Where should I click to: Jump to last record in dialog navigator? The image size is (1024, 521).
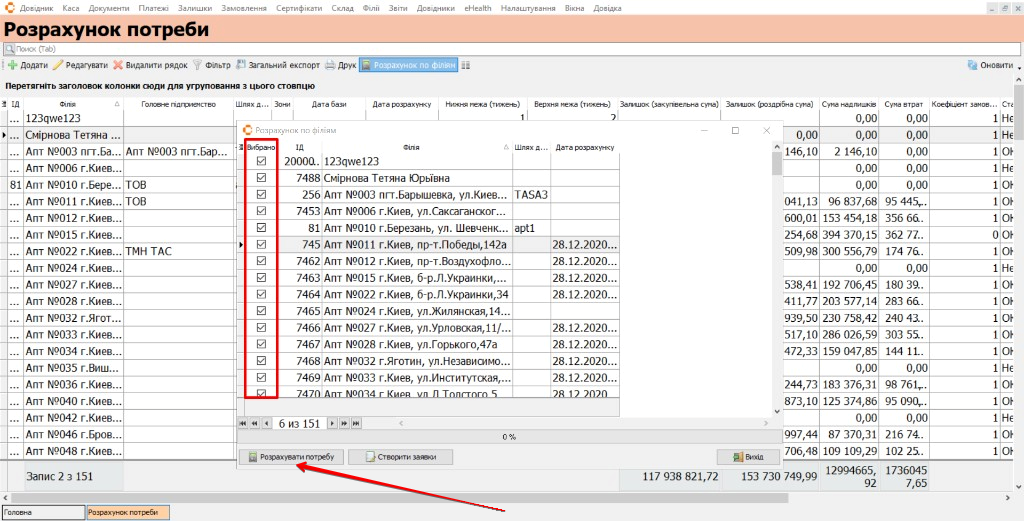(x=356, y=424)
